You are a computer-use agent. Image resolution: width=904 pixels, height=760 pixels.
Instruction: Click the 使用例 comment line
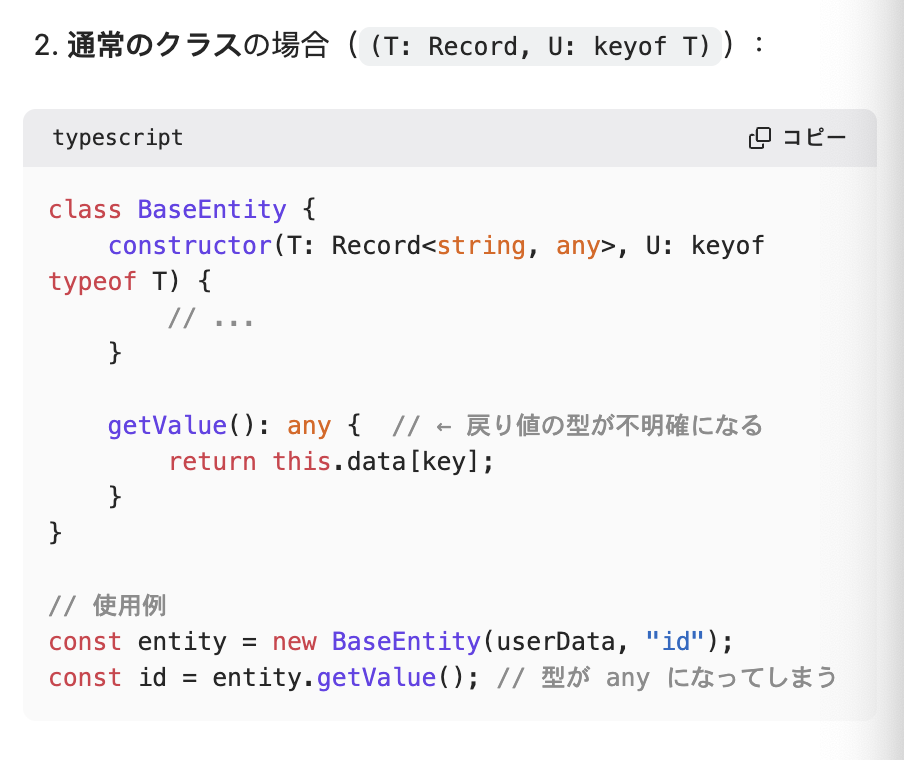coord(106,605)
